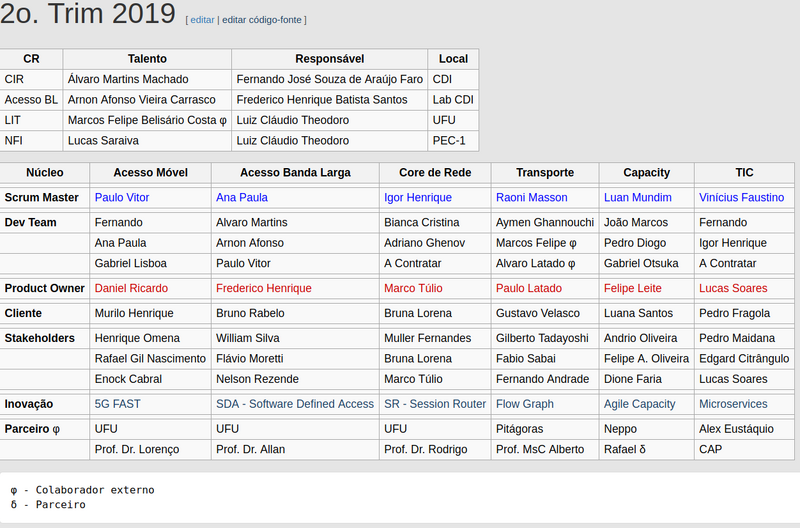
Task: Select Raoni Masson link
Action: (x=531, y=198)
